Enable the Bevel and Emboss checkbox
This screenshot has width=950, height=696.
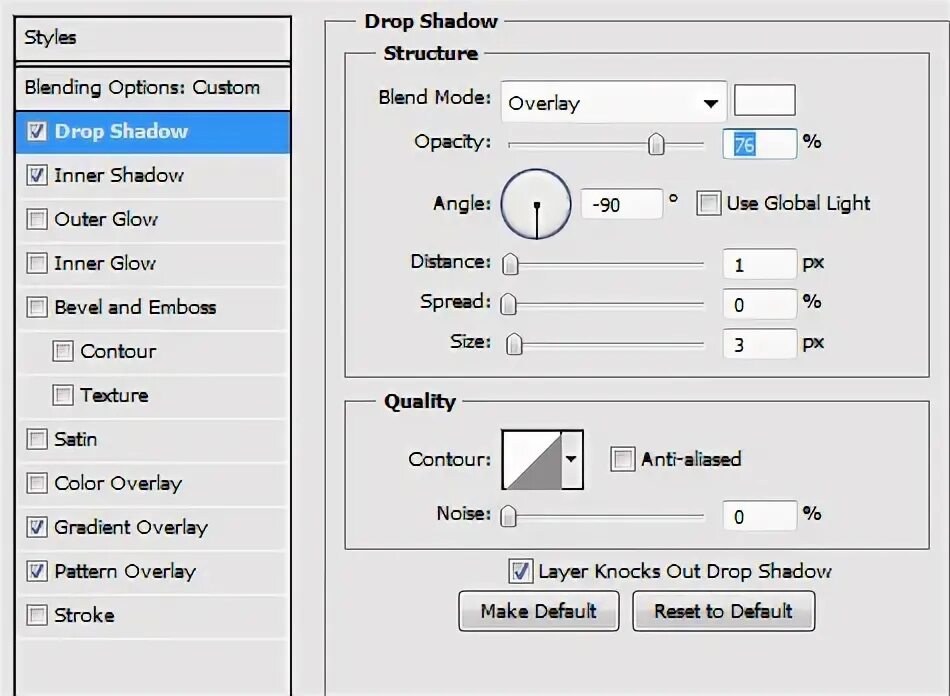point(36,307)
